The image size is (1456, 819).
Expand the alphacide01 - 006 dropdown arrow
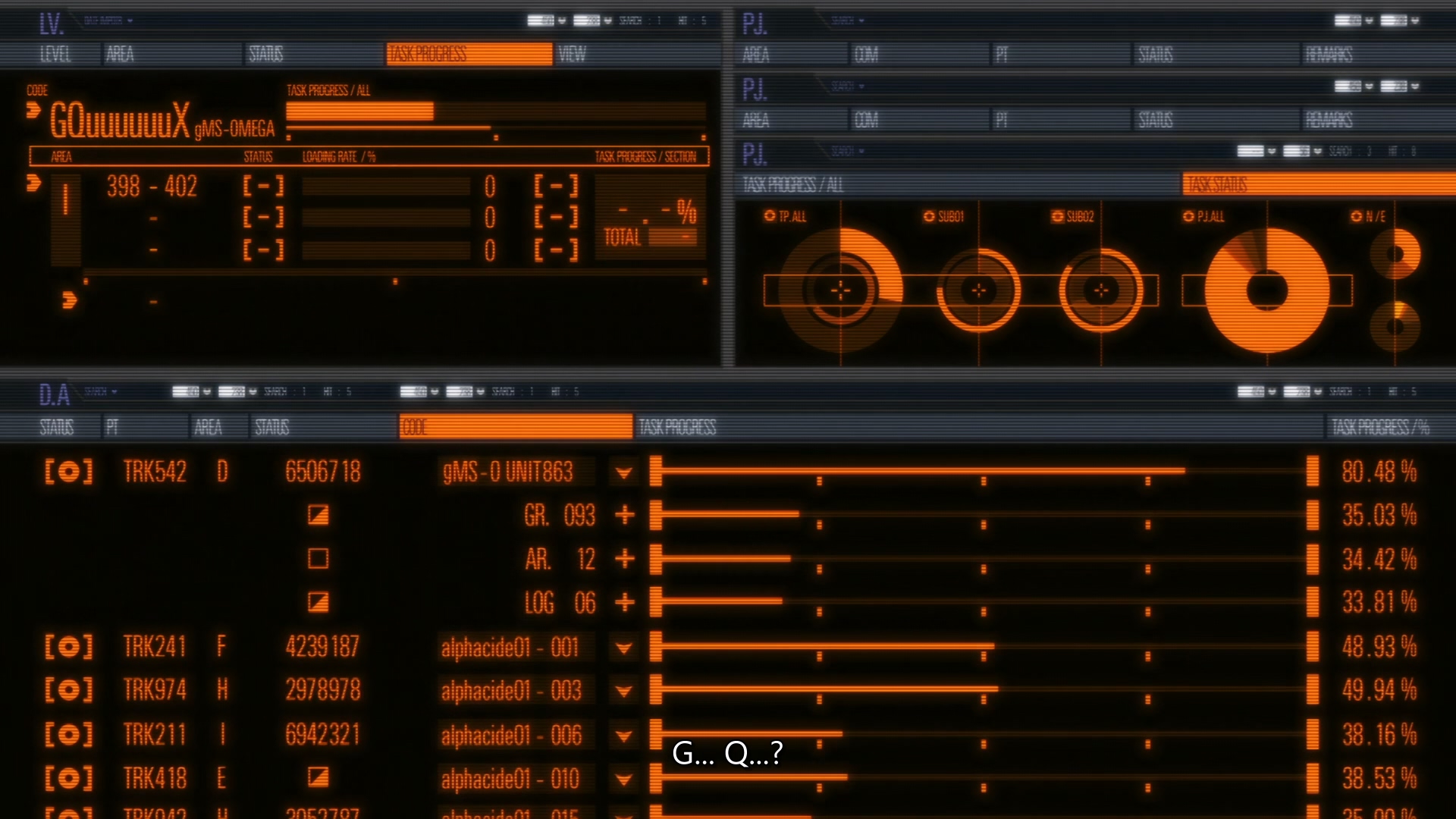pyautogui.click(x=624, y=736)
